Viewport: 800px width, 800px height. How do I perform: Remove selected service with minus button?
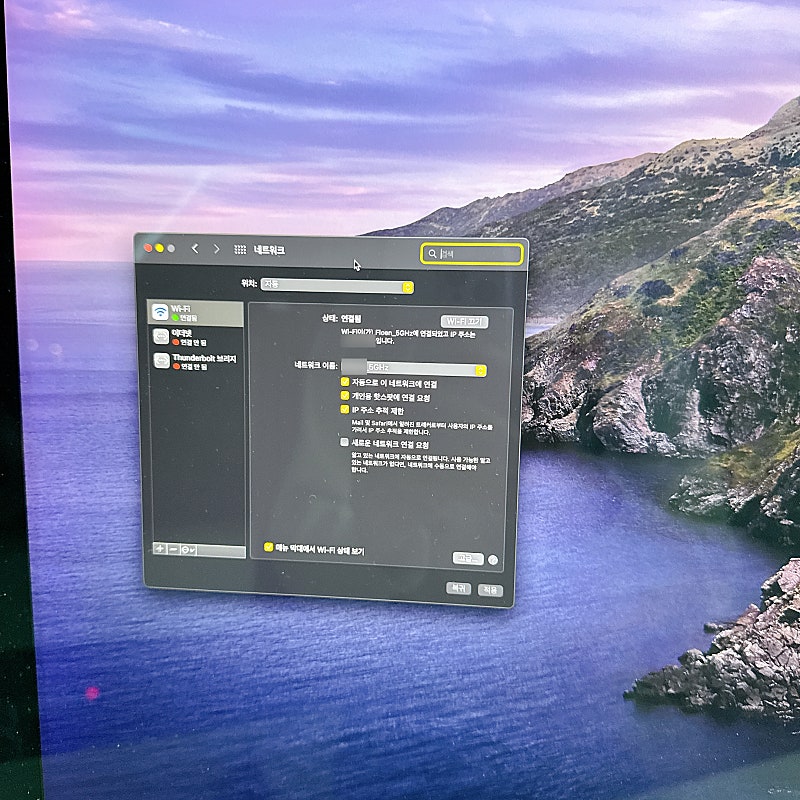point(173,549)
